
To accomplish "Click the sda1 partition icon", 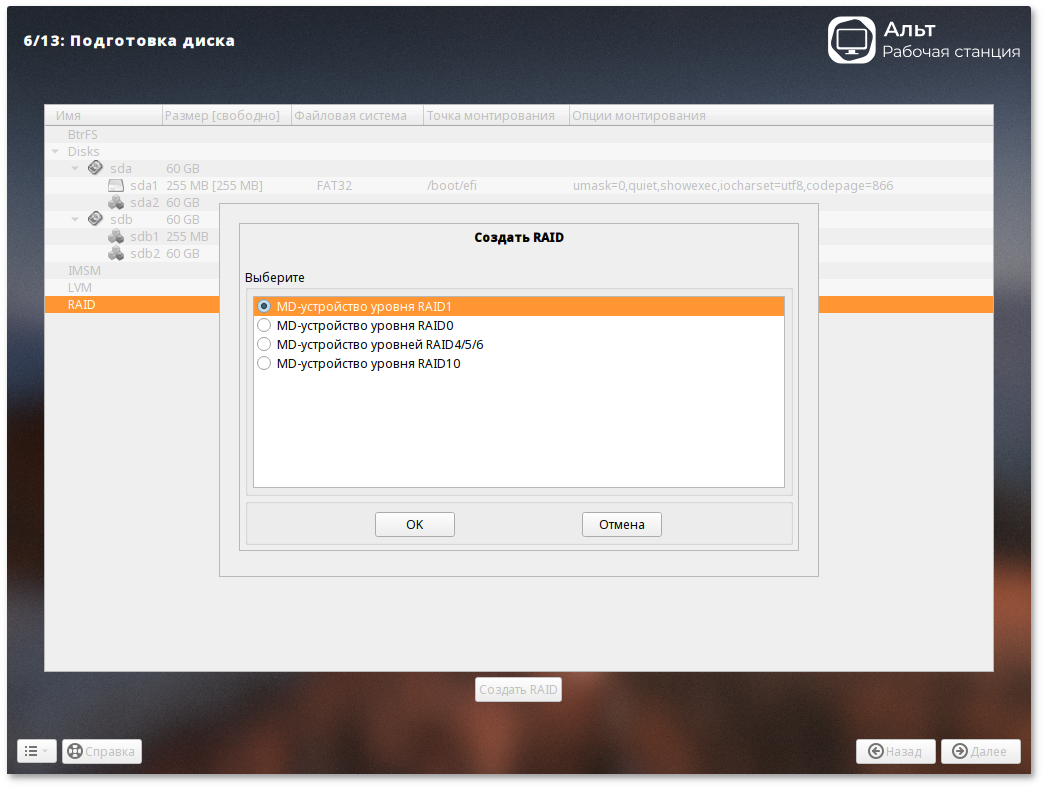I will (x=116, y=186).
